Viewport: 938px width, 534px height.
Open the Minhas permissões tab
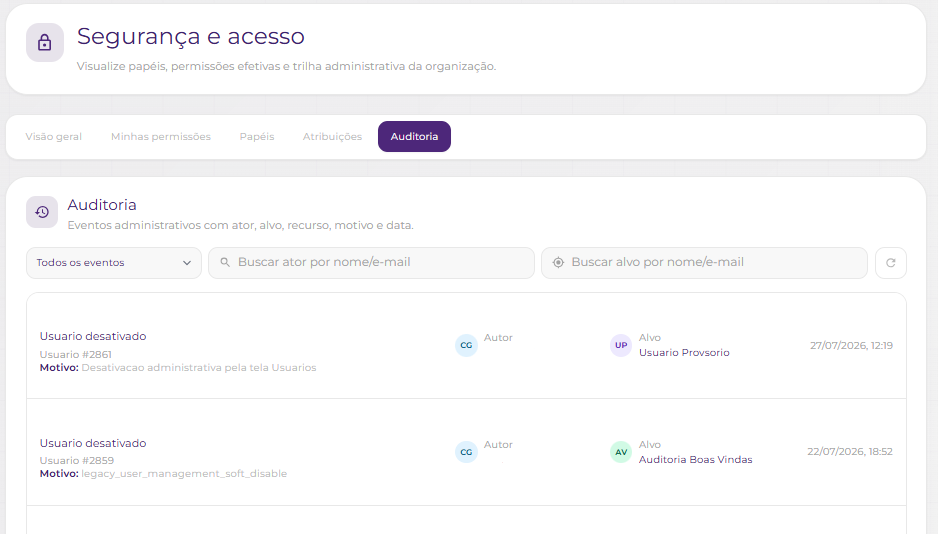[161, 136]
